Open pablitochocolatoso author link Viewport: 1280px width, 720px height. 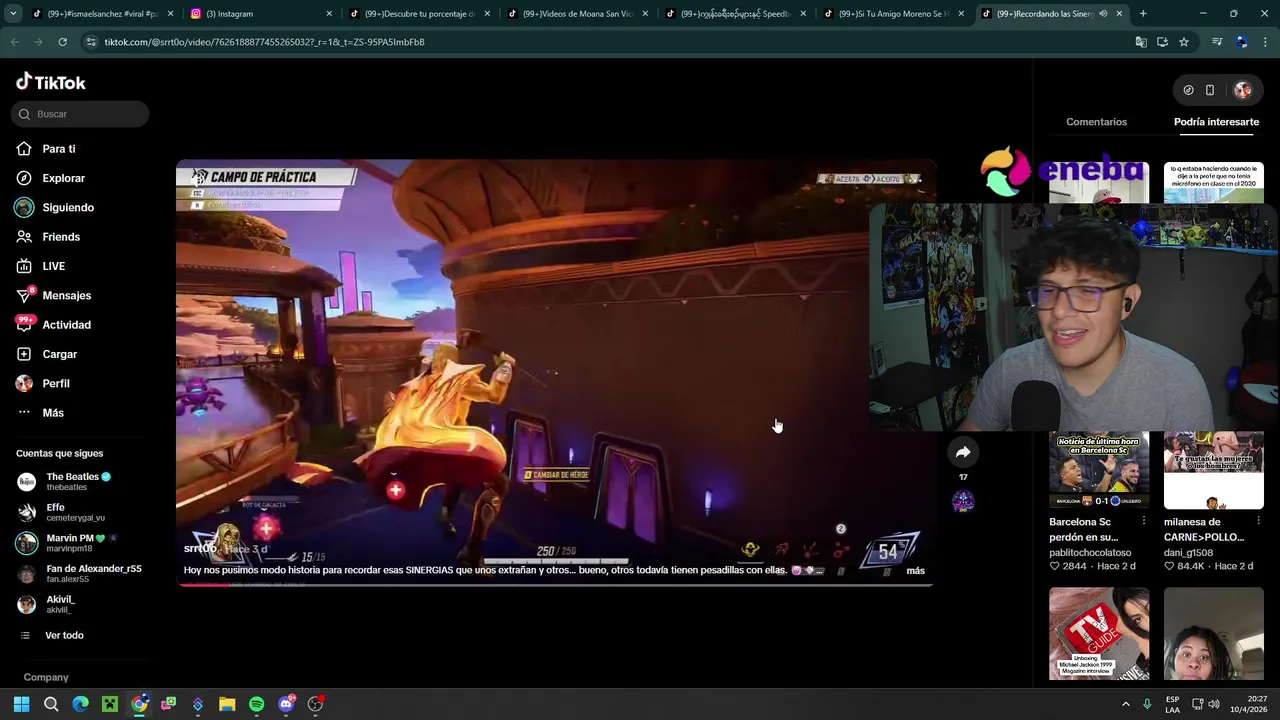pos(1090,552)
